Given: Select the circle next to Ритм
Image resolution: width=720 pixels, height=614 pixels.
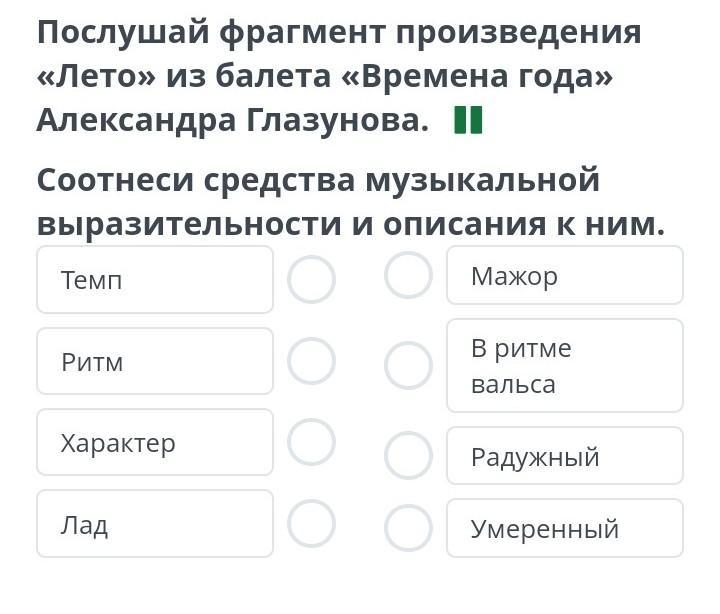Looking at the screenshot, I should click(311, 361).
